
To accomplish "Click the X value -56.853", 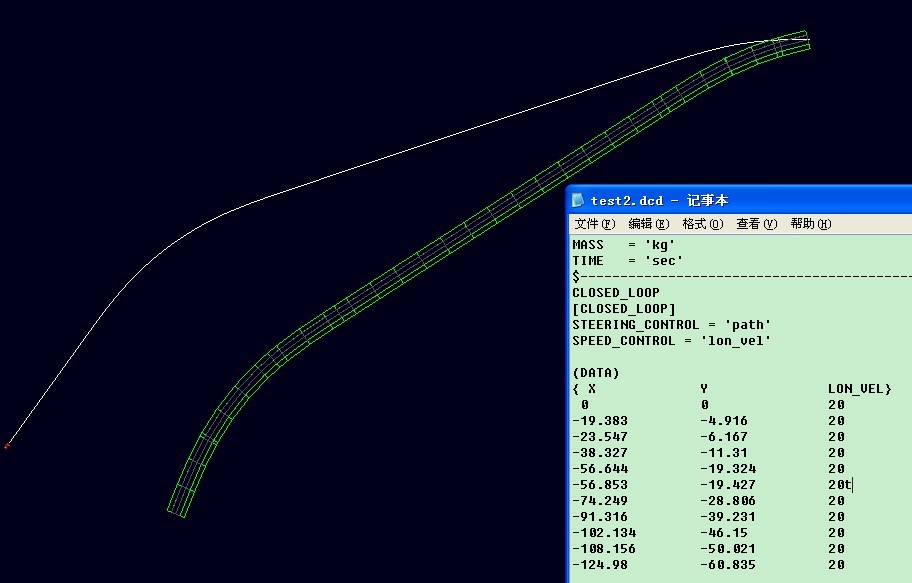I will pos(600,485).
